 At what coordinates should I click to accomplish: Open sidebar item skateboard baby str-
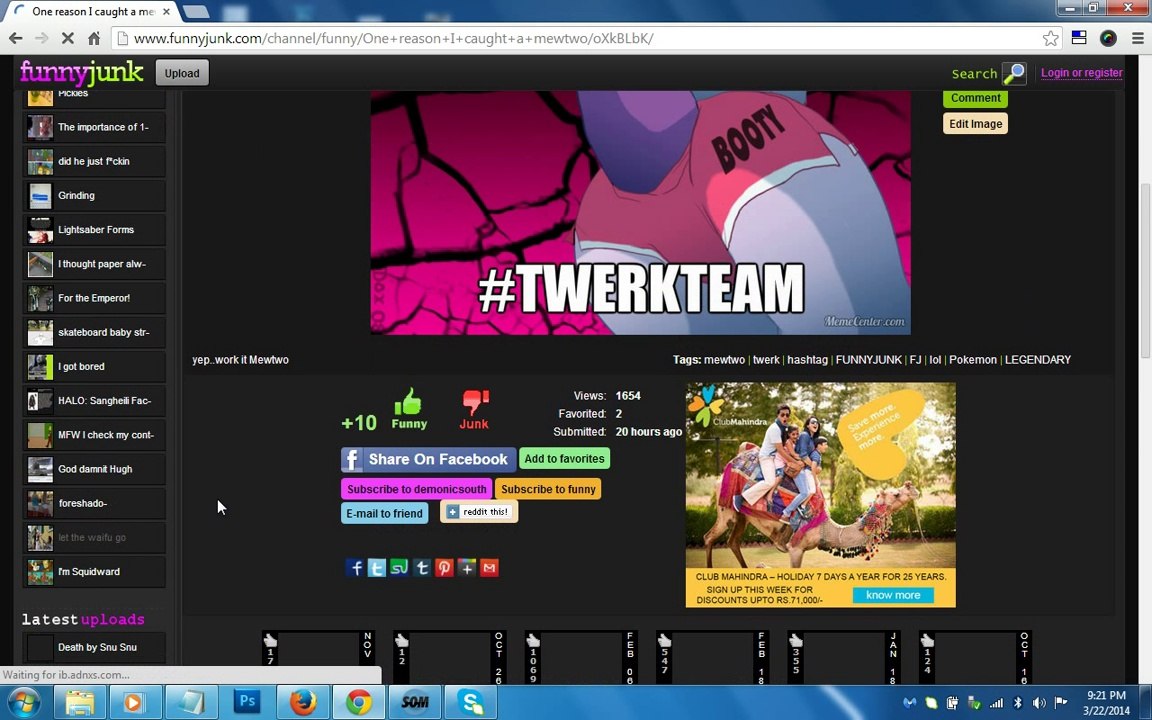(x=94, y=332)
